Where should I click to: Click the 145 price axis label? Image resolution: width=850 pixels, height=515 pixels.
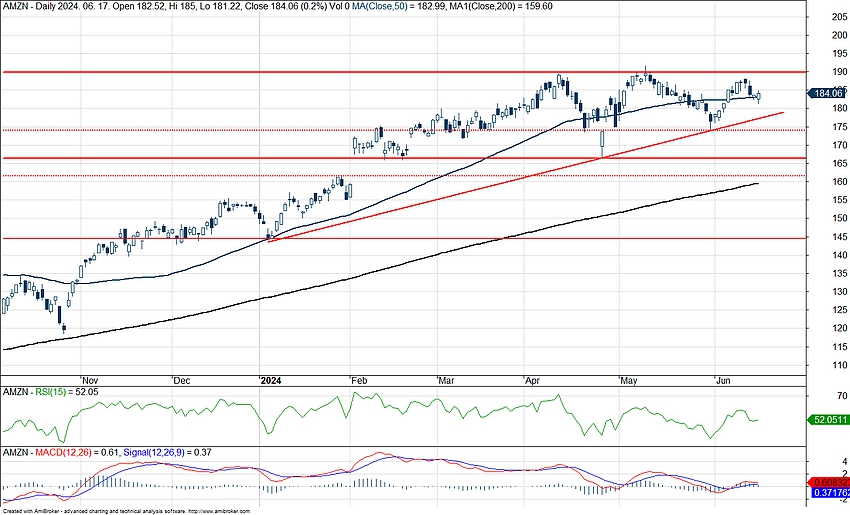[840, 236]
